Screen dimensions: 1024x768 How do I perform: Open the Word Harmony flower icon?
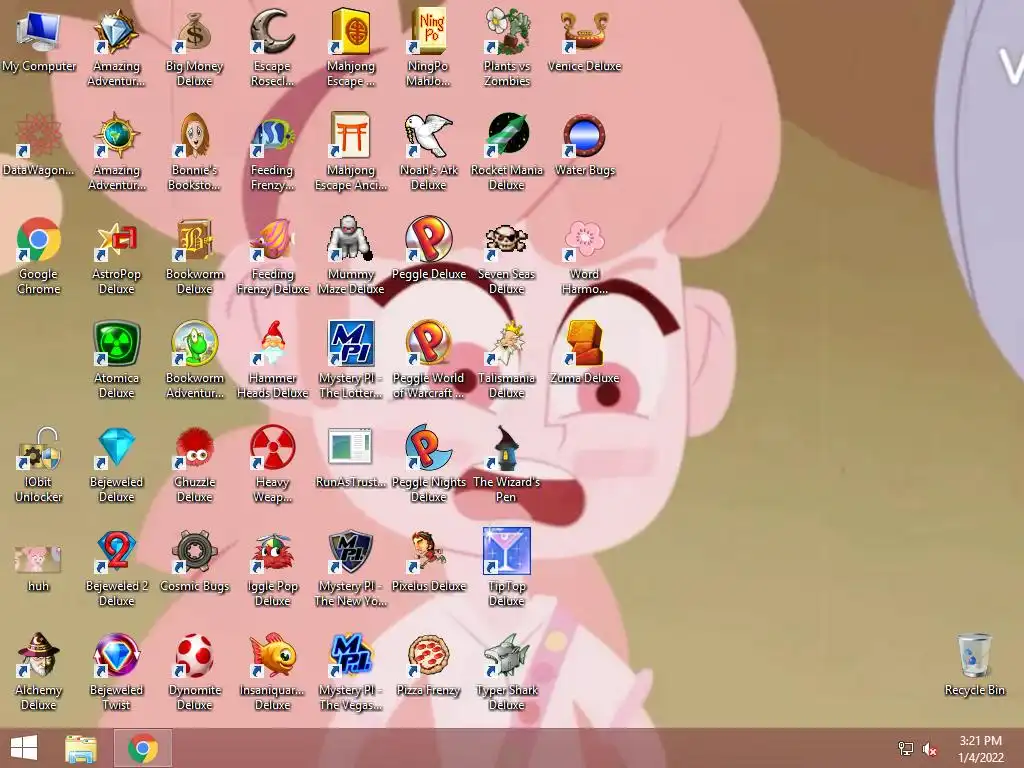pos(584,239)
